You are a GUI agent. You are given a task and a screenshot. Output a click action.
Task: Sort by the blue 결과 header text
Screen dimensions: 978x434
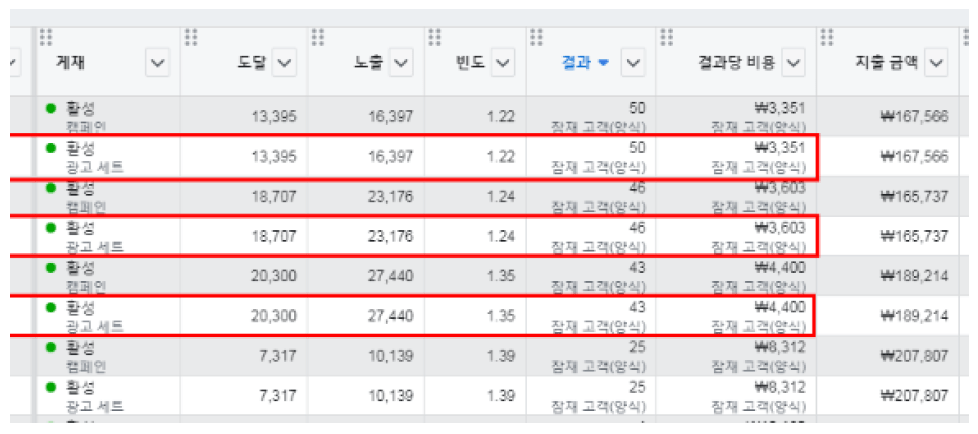coord(577,64)
